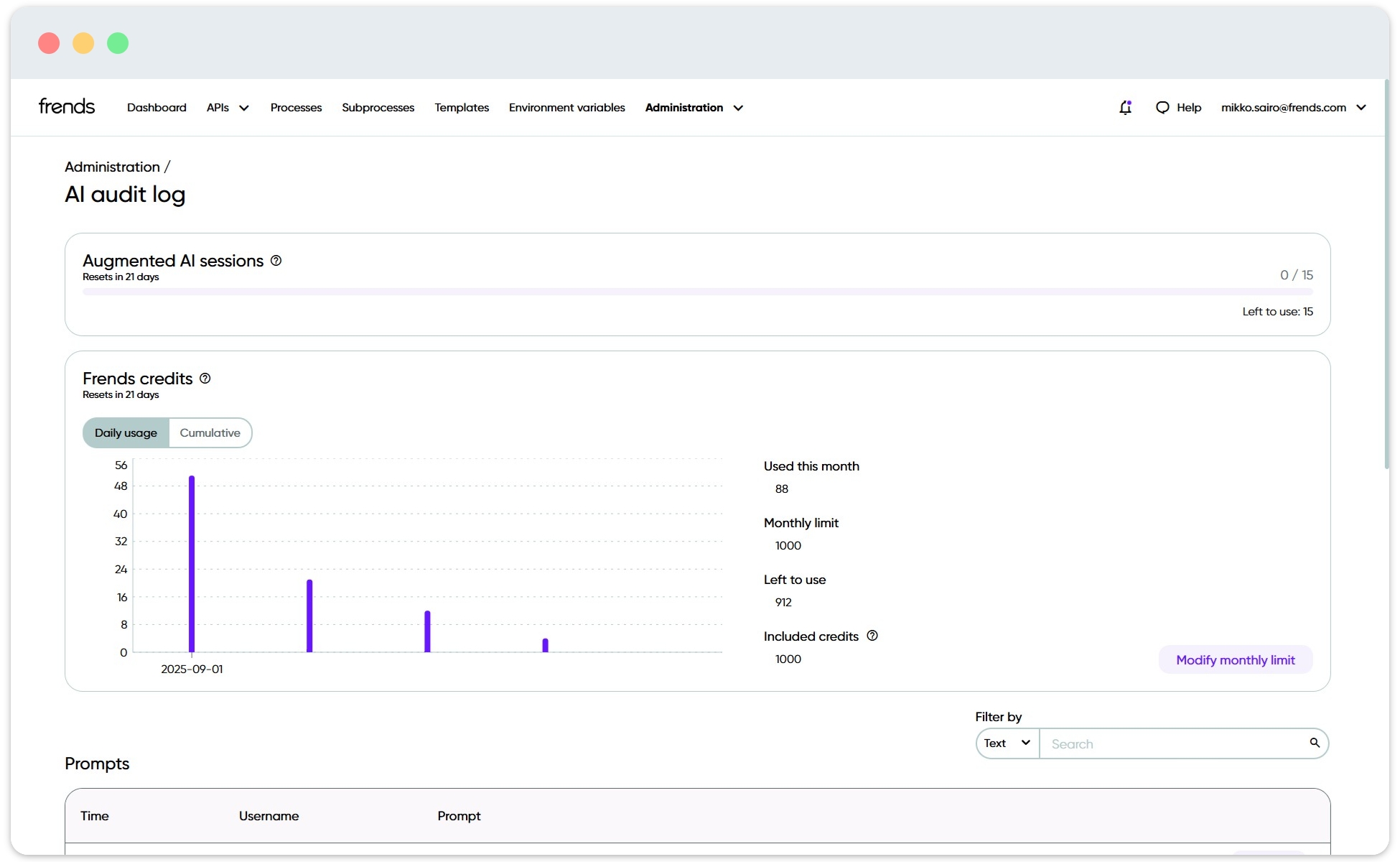Click Modify monthly limit button
The image size is (1400, 862).
[1235, 660]
